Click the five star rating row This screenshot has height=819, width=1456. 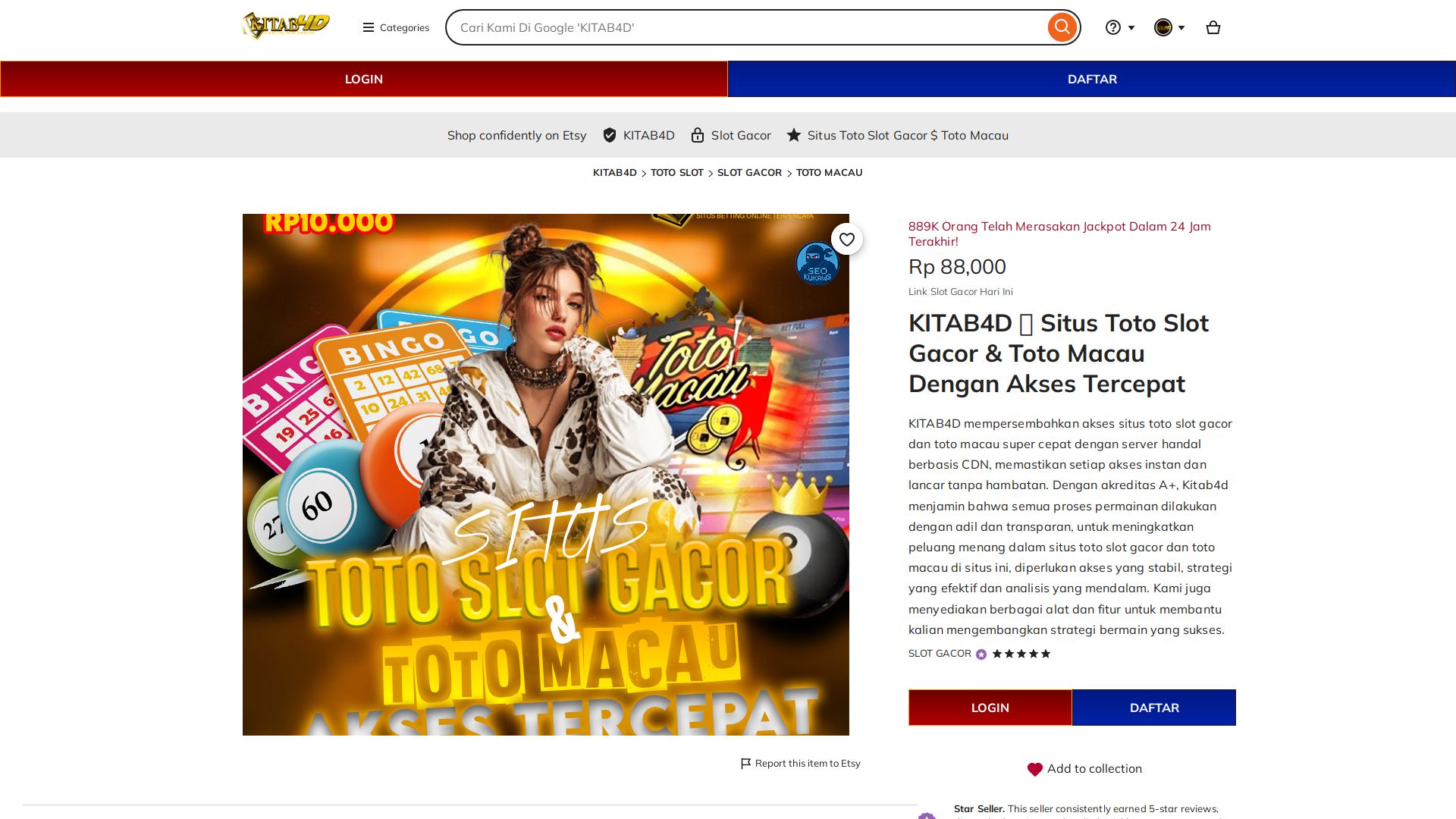[x=1021, y=654]
